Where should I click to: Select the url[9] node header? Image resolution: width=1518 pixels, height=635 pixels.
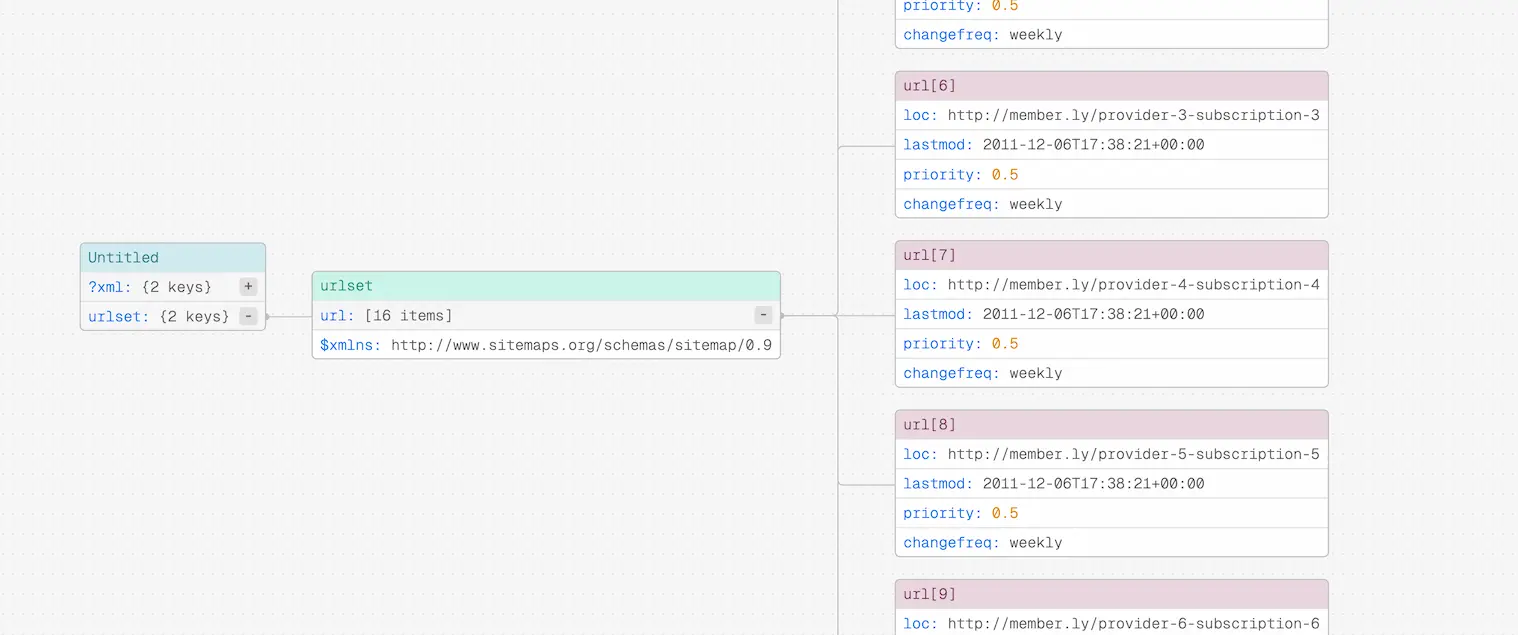[x=1111, y=594]
